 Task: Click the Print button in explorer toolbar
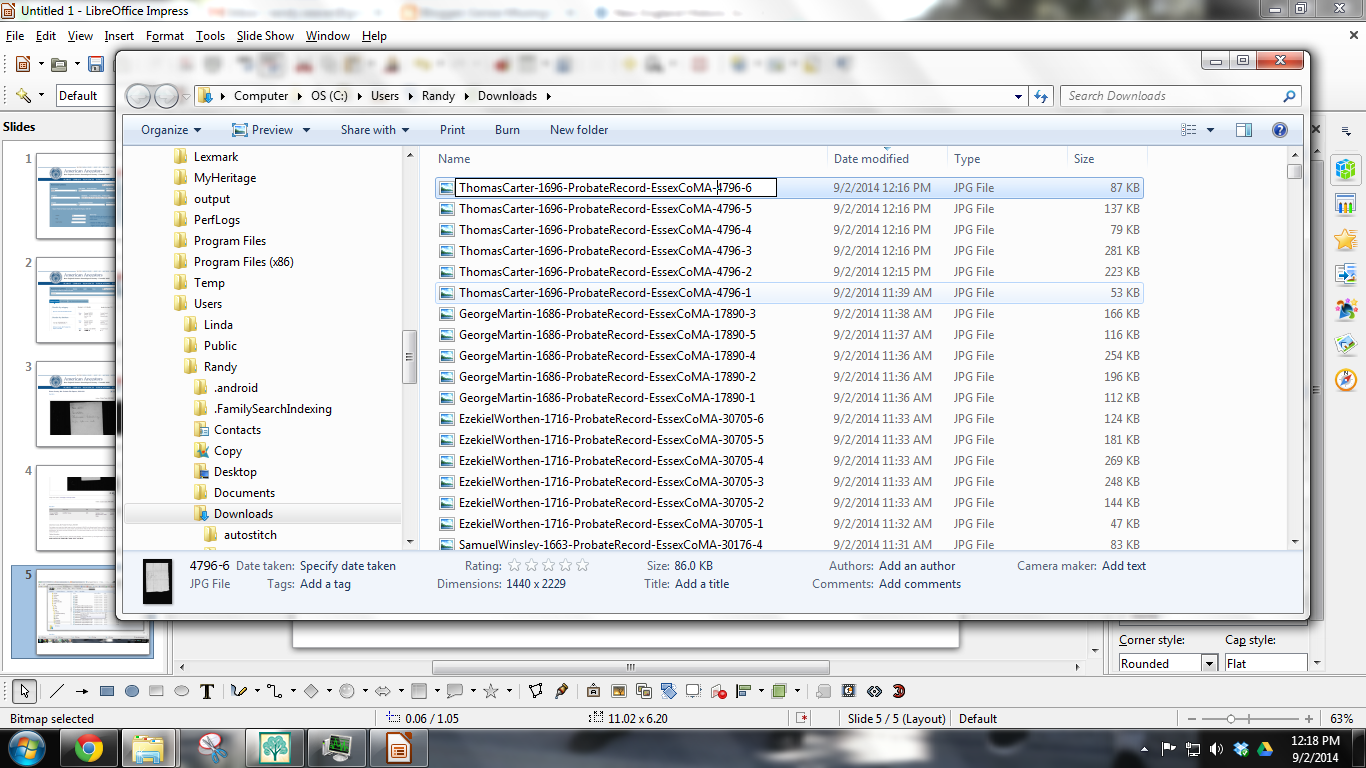pos(452,130)
